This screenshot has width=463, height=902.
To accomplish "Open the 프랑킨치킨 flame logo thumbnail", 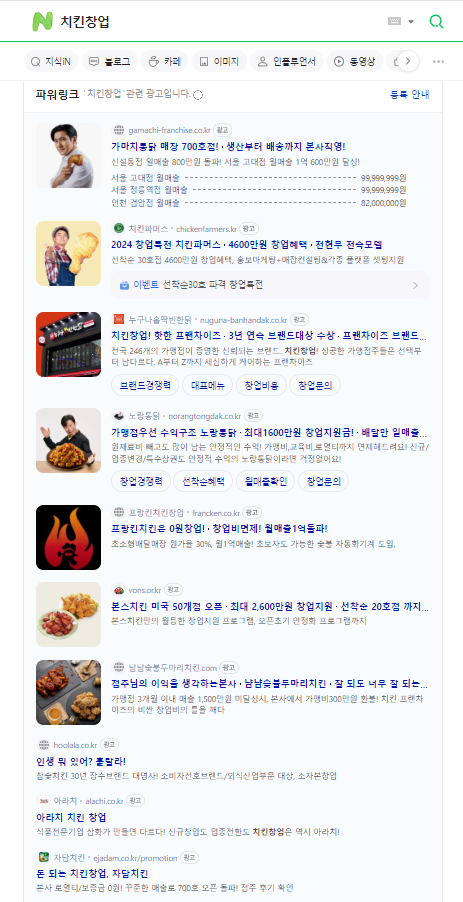I will (68, 537).
